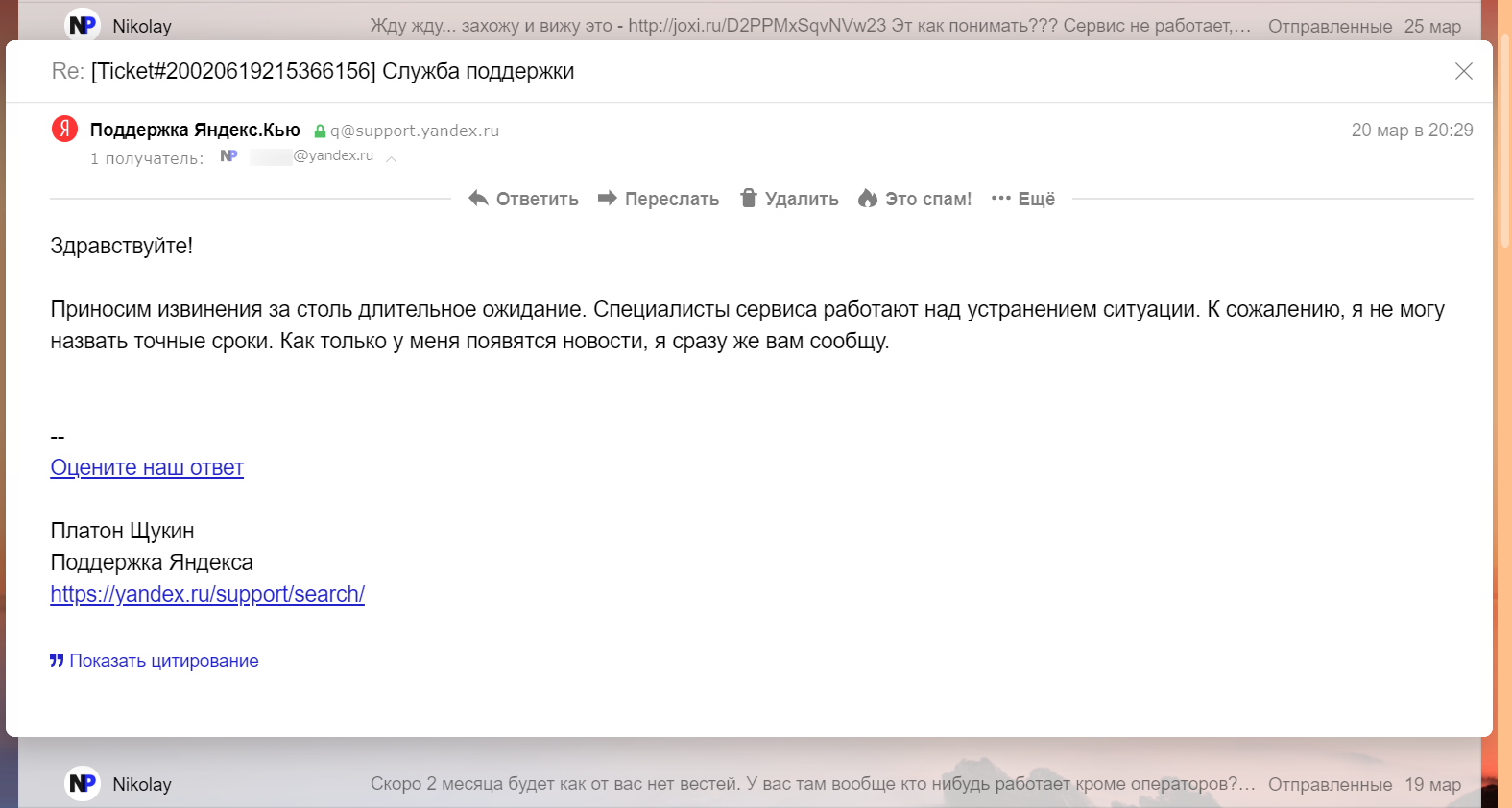Click the Отправленные label dated 25 мар

pos(1330,27)
